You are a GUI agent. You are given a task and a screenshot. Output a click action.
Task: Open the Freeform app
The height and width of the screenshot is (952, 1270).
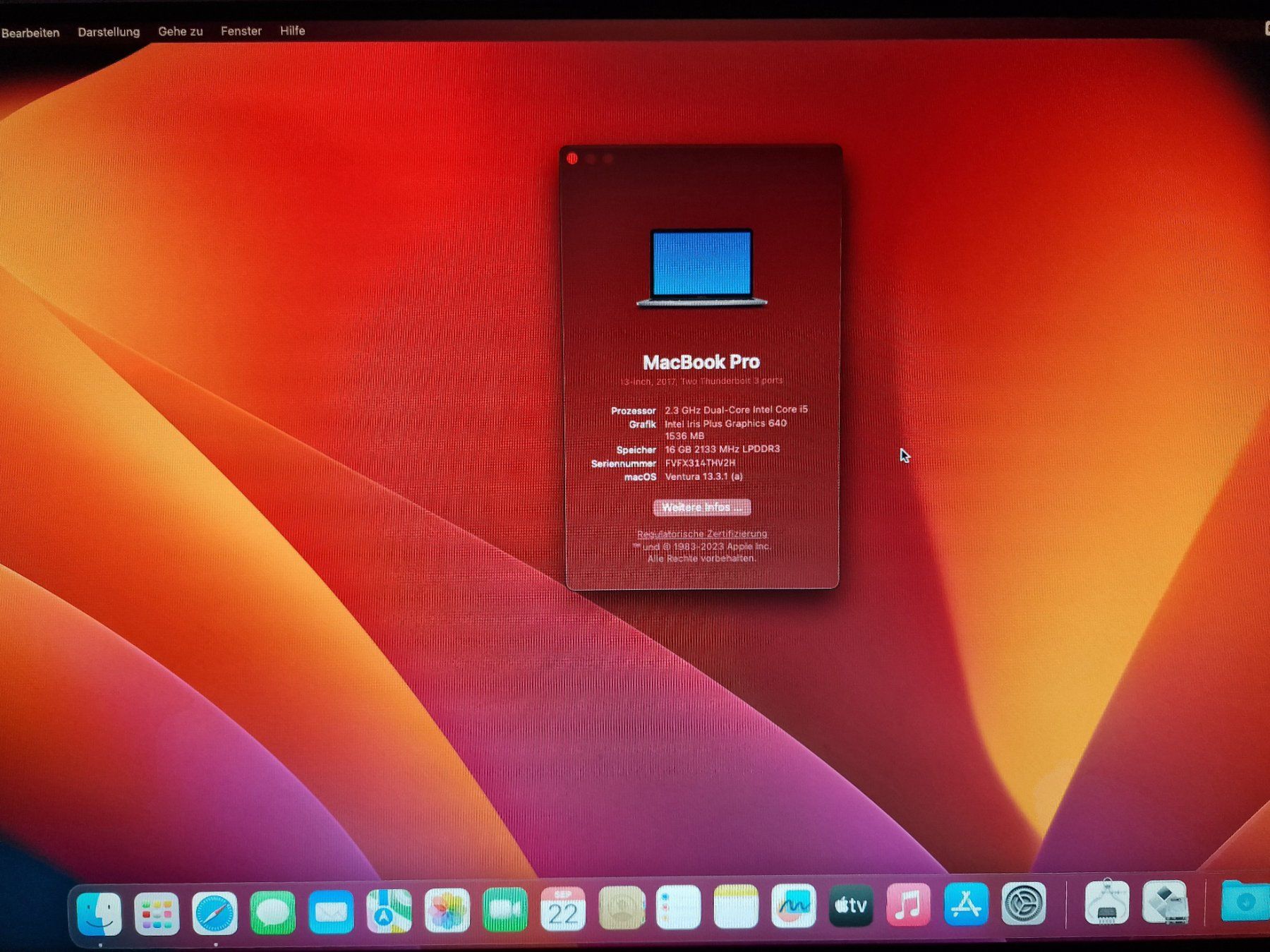[x=793, y=906]
